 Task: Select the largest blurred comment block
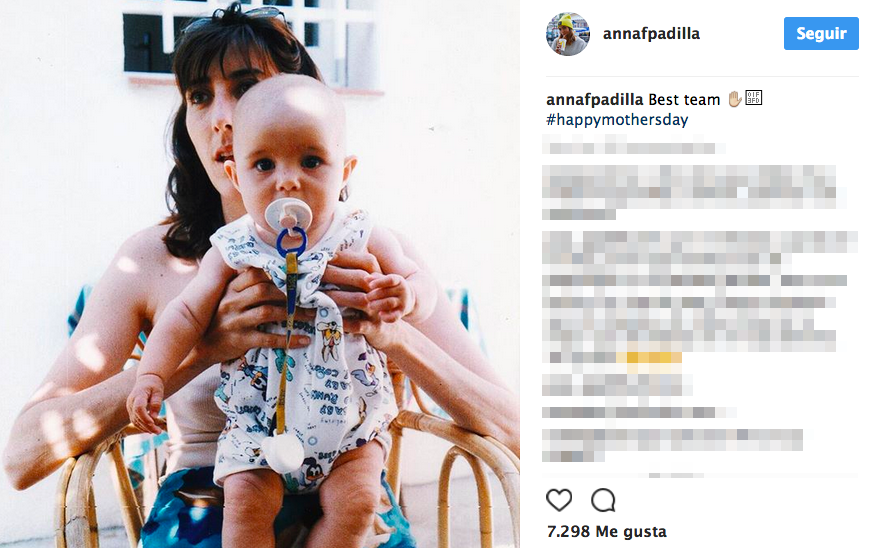700,298
